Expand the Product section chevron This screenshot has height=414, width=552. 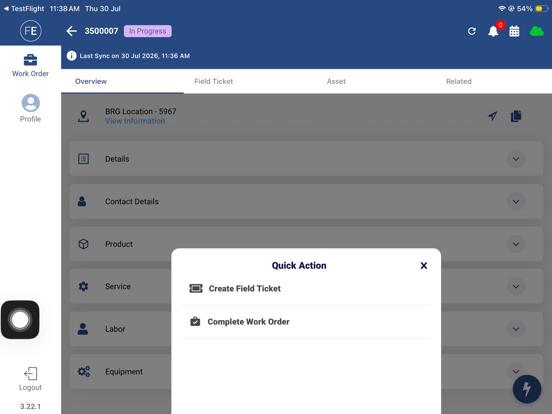pos(516,244)
